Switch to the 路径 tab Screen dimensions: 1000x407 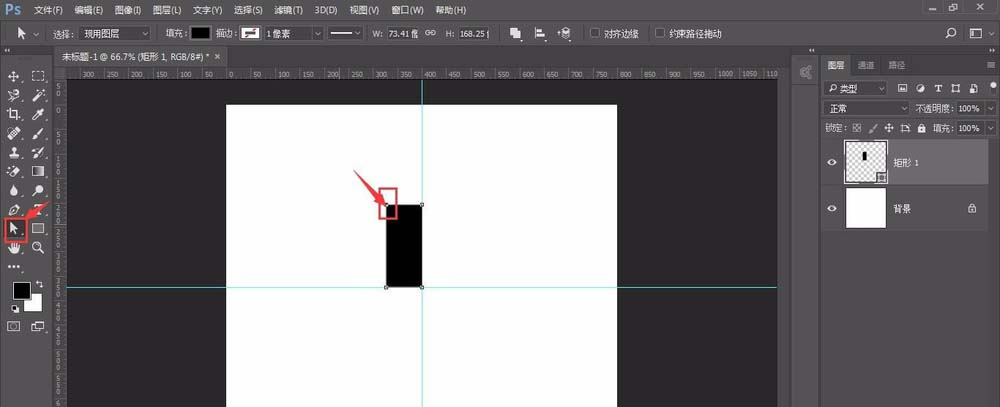[x=896, y=65]
